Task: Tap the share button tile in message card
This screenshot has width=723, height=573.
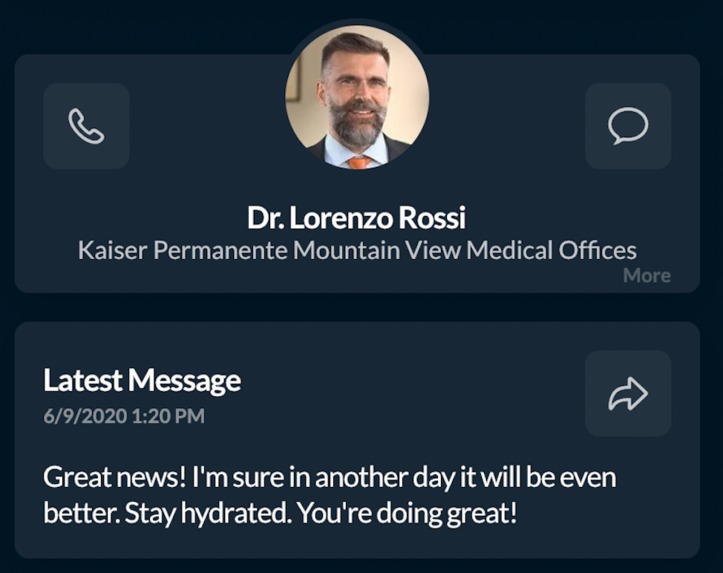Action: click(628, 393)
